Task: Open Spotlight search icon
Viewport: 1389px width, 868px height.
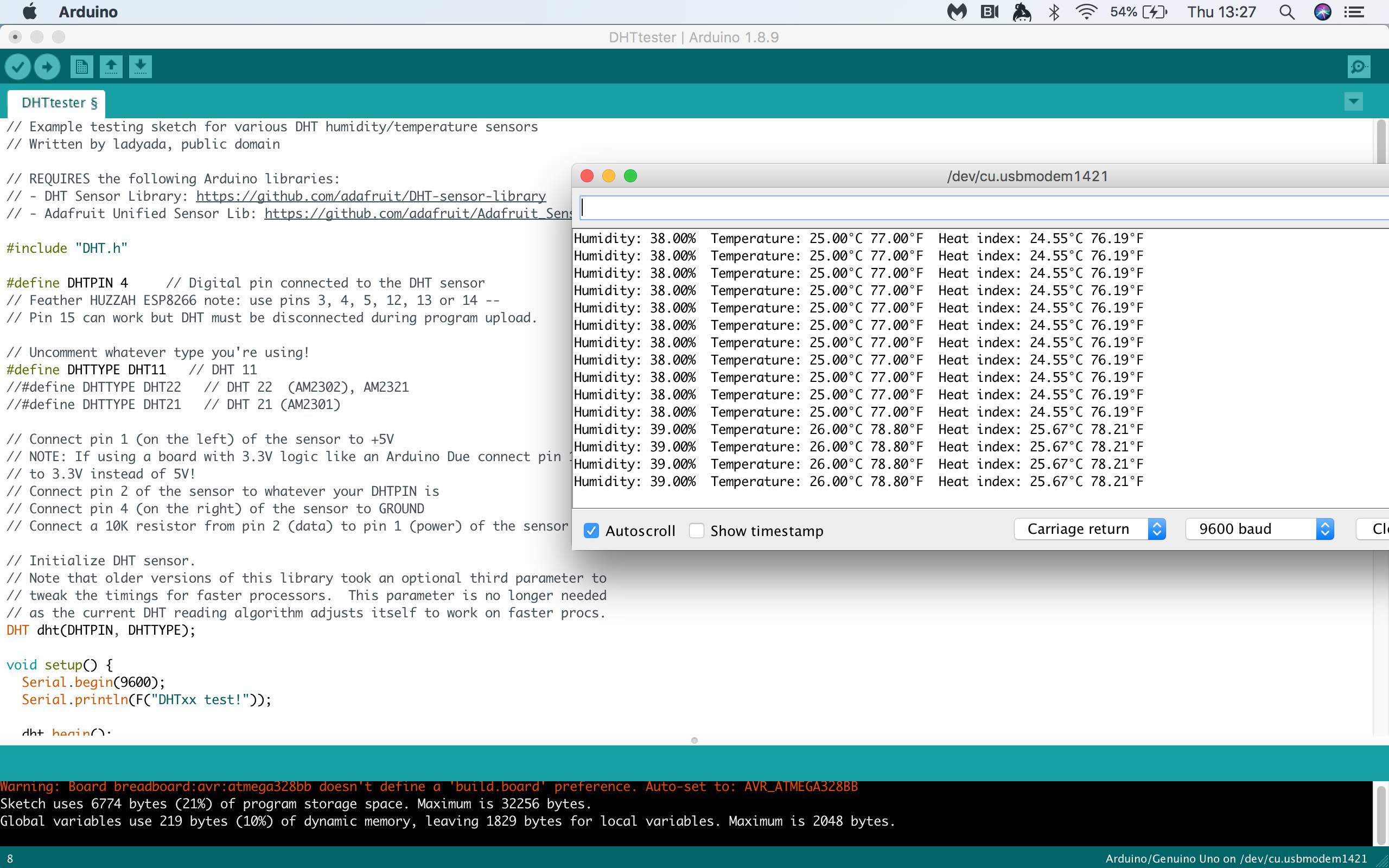Action: (1287, 12)
